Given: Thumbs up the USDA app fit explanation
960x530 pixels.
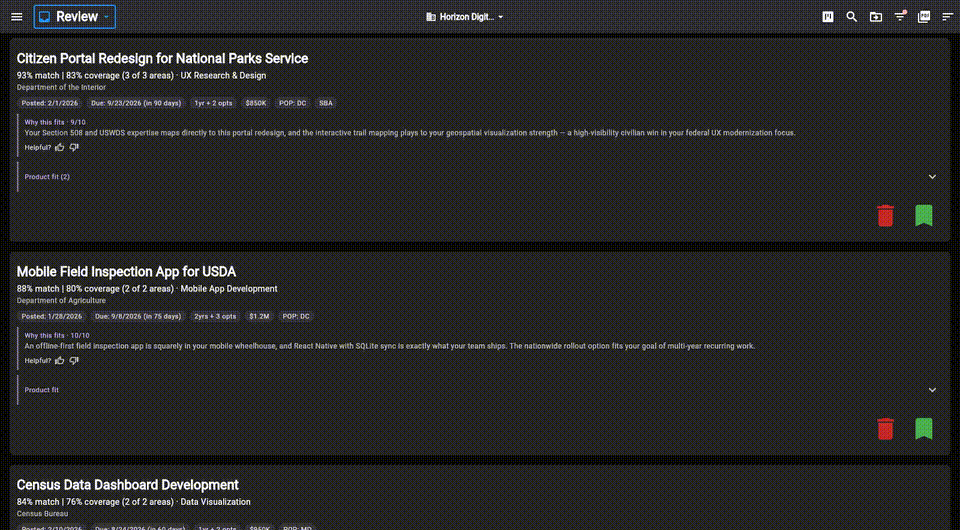Looking at the screenshot, I should pos(59,361).
